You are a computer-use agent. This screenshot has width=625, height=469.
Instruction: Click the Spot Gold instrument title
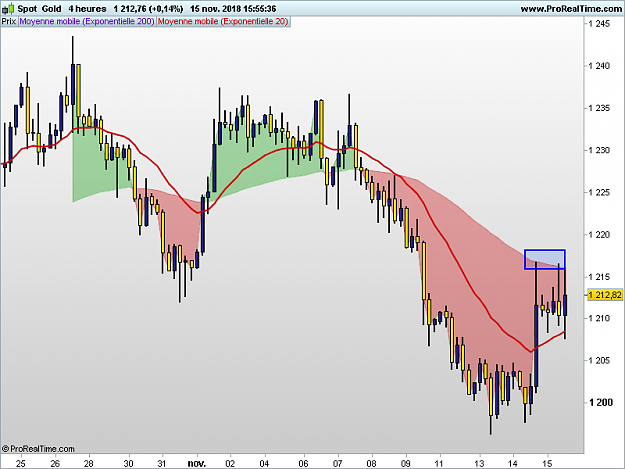click(x=39, y=9)
